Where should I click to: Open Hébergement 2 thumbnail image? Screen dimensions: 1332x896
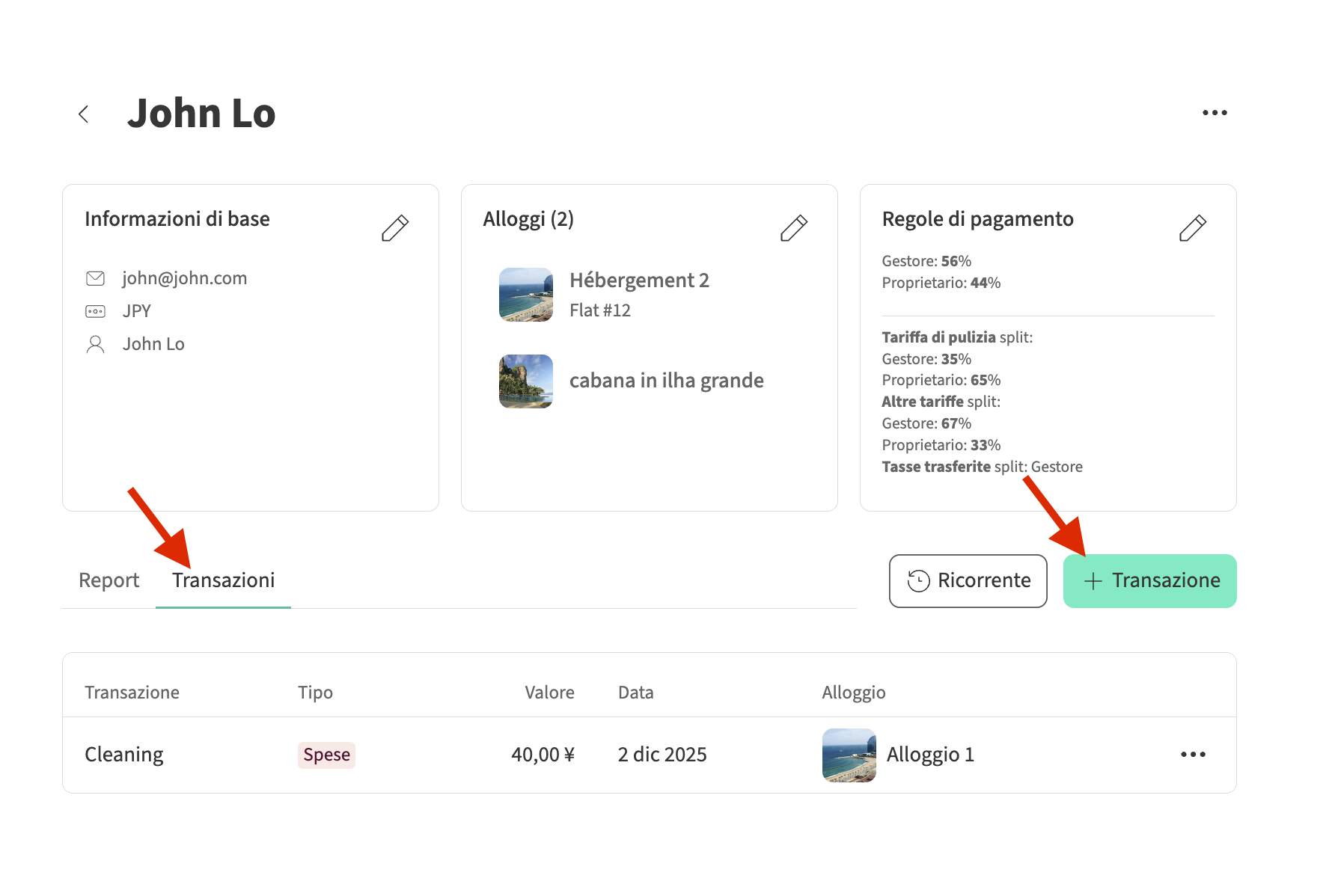(525, 295)
